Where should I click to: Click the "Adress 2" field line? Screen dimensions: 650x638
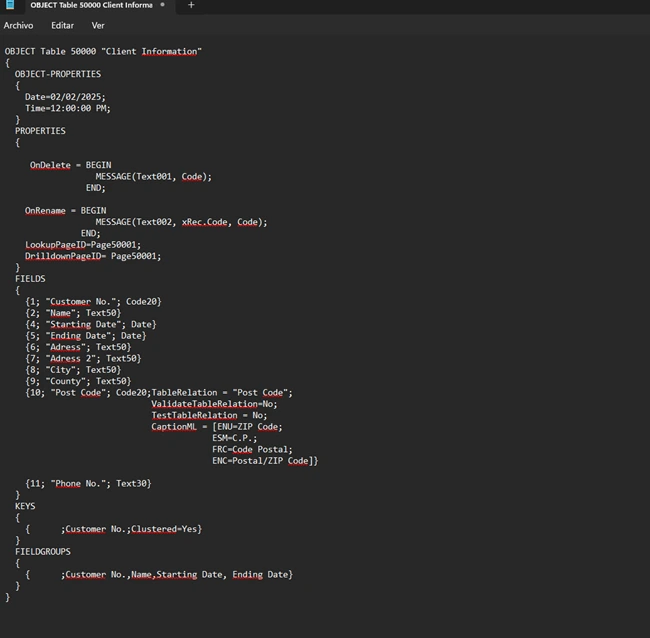tap(83, 358)
